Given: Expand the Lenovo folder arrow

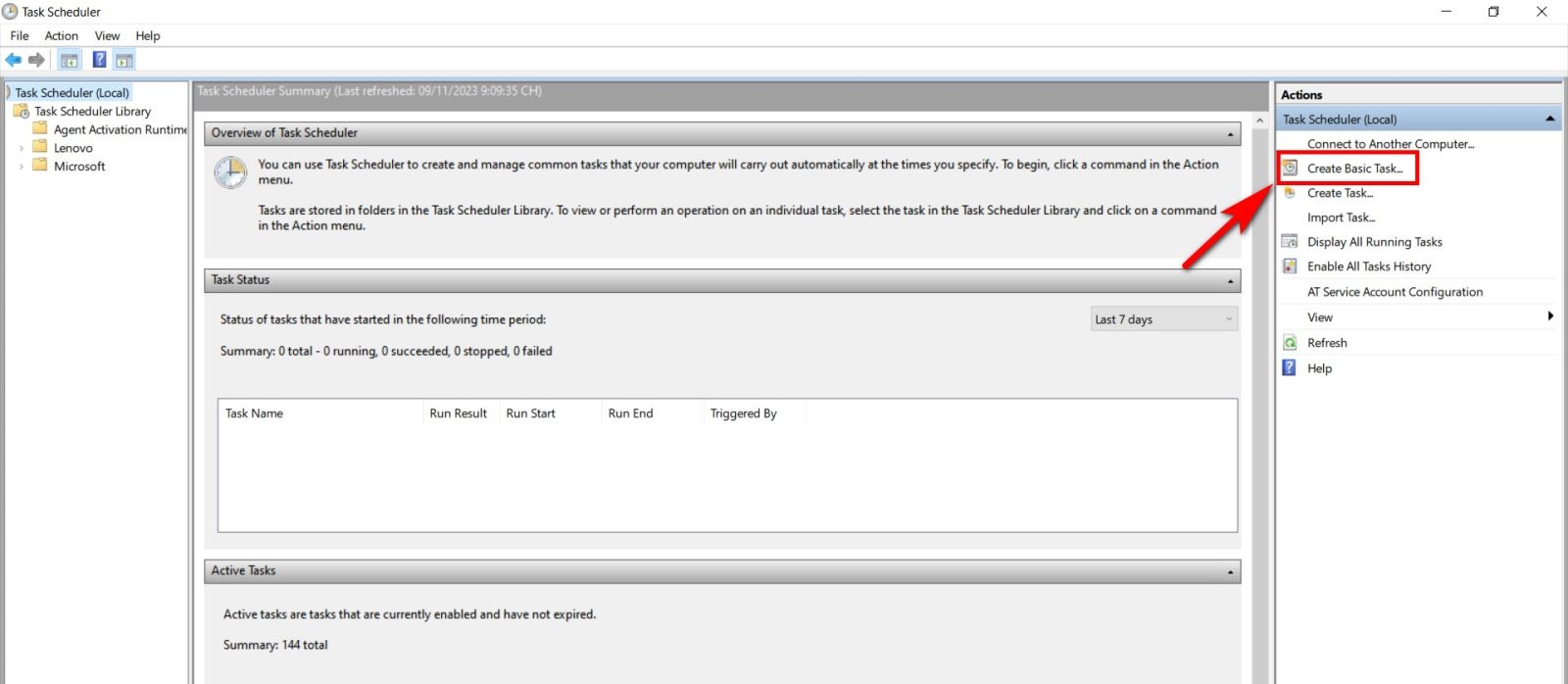Looking at the screenshot, I should pos(22,148).
